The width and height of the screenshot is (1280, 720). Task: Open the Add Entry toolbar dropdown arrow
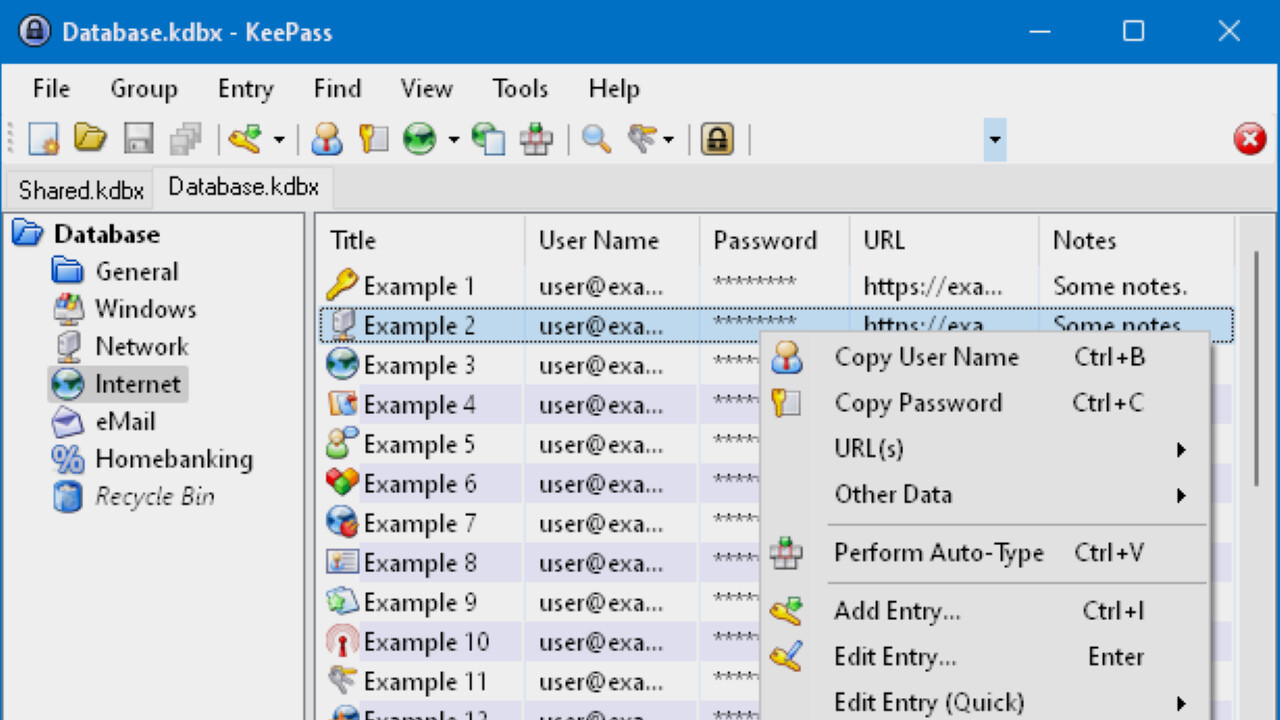(279, 139)
